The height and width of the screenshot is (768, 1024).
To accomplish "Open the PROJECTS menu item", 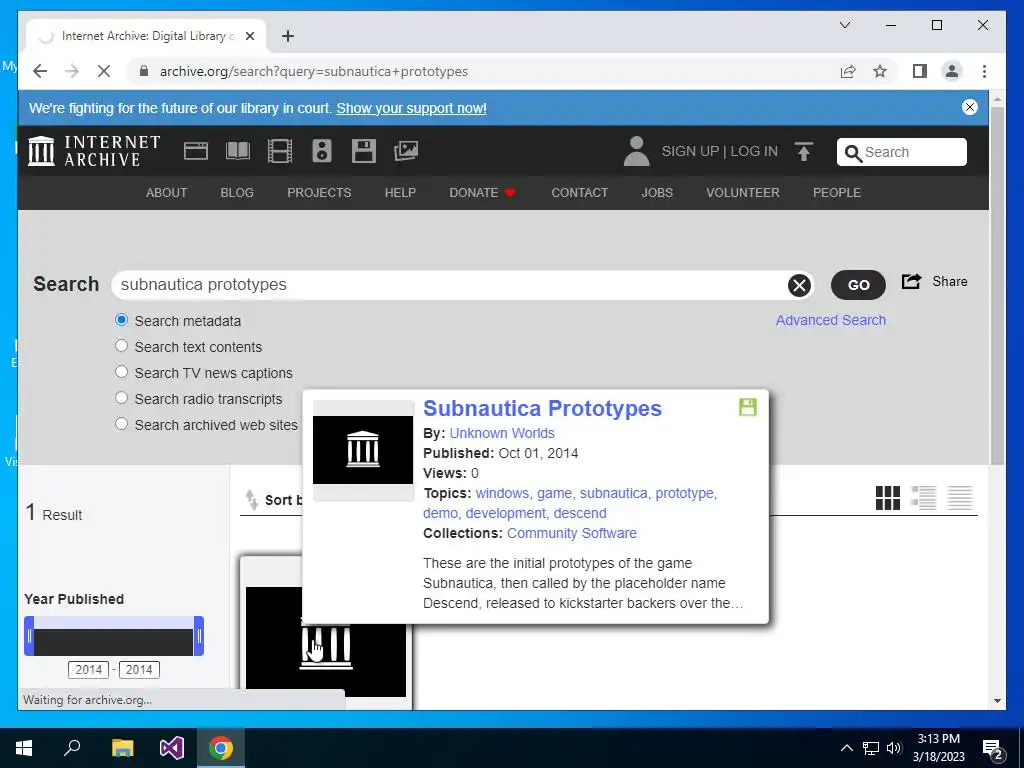I will (319, 193).
